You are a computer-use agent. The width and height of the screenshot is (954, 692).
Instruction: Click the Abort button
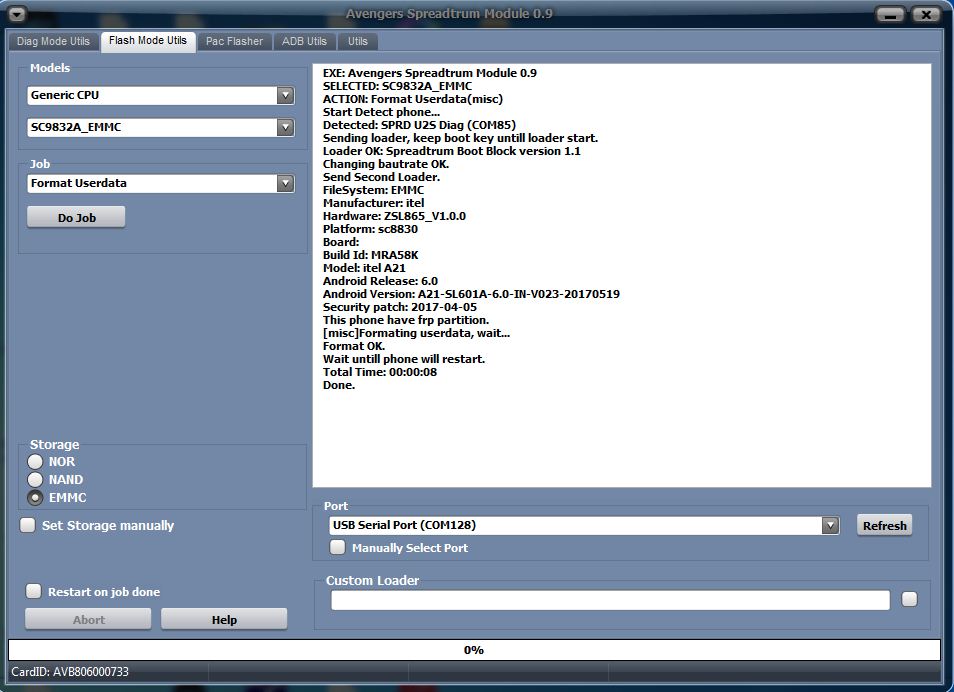point(88,619)
